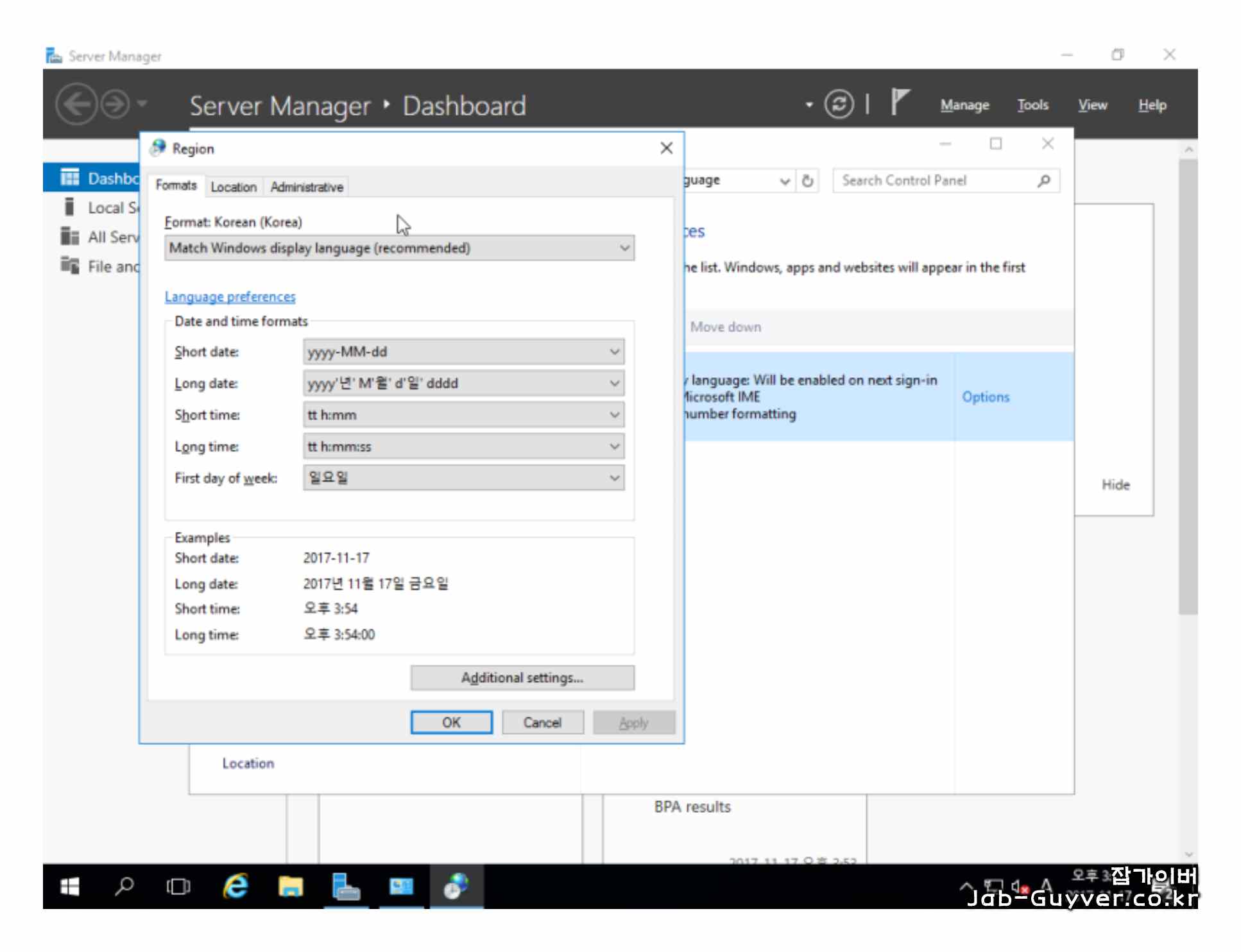
Task: Expand the Format language dropdown
Action: pos(399,248)
